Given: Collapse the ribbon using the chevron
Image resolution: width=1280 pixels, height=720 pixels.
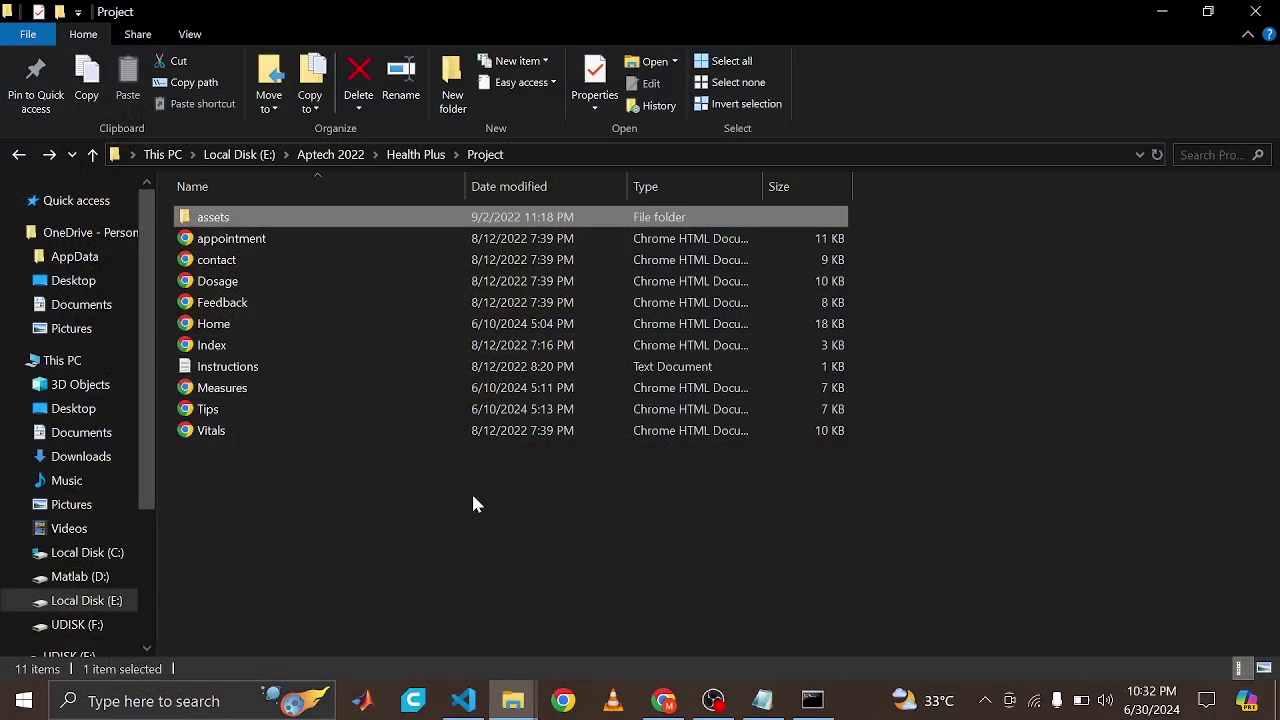Looking at the screenshot, I should (x=1248, y=34).
